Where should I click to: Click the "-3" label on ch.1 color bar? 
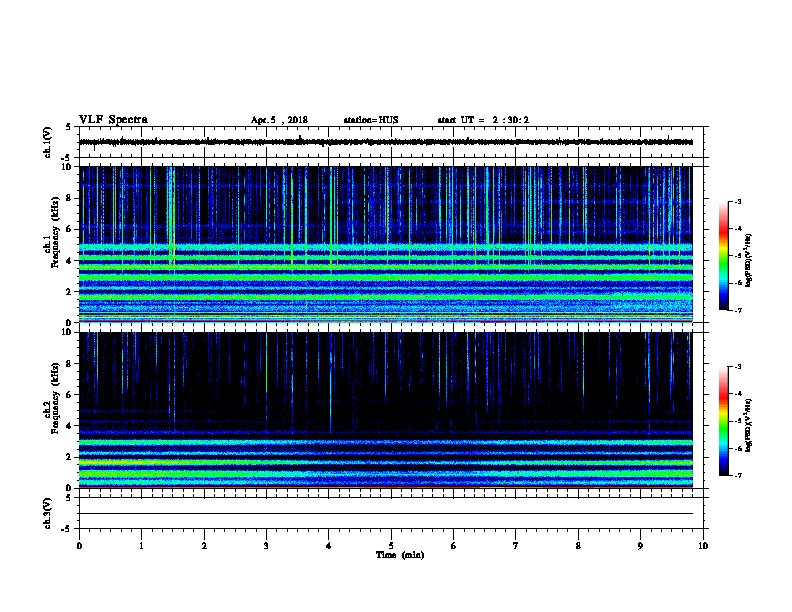tap(737, 201)
